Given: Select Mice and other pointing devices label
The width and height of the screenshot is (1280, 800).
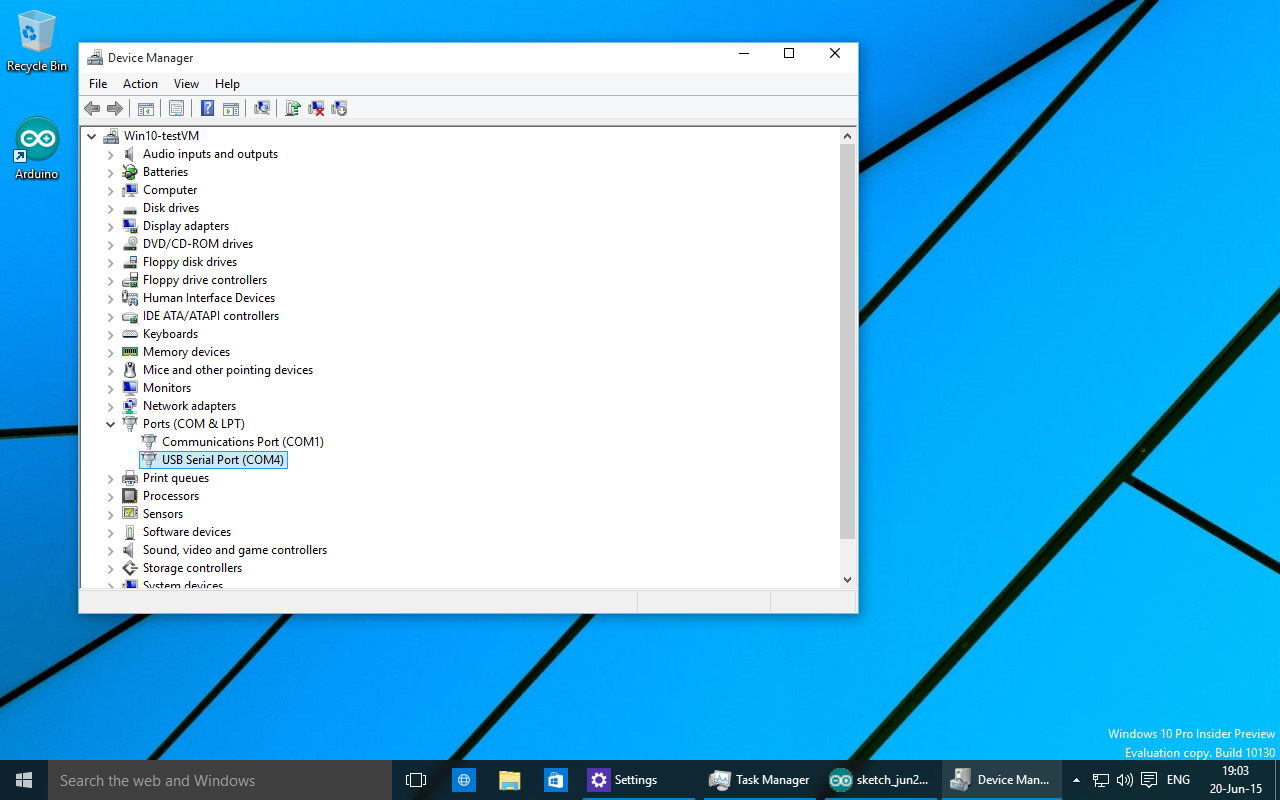Looking at the screenshot, I should (x=228, y=370).
